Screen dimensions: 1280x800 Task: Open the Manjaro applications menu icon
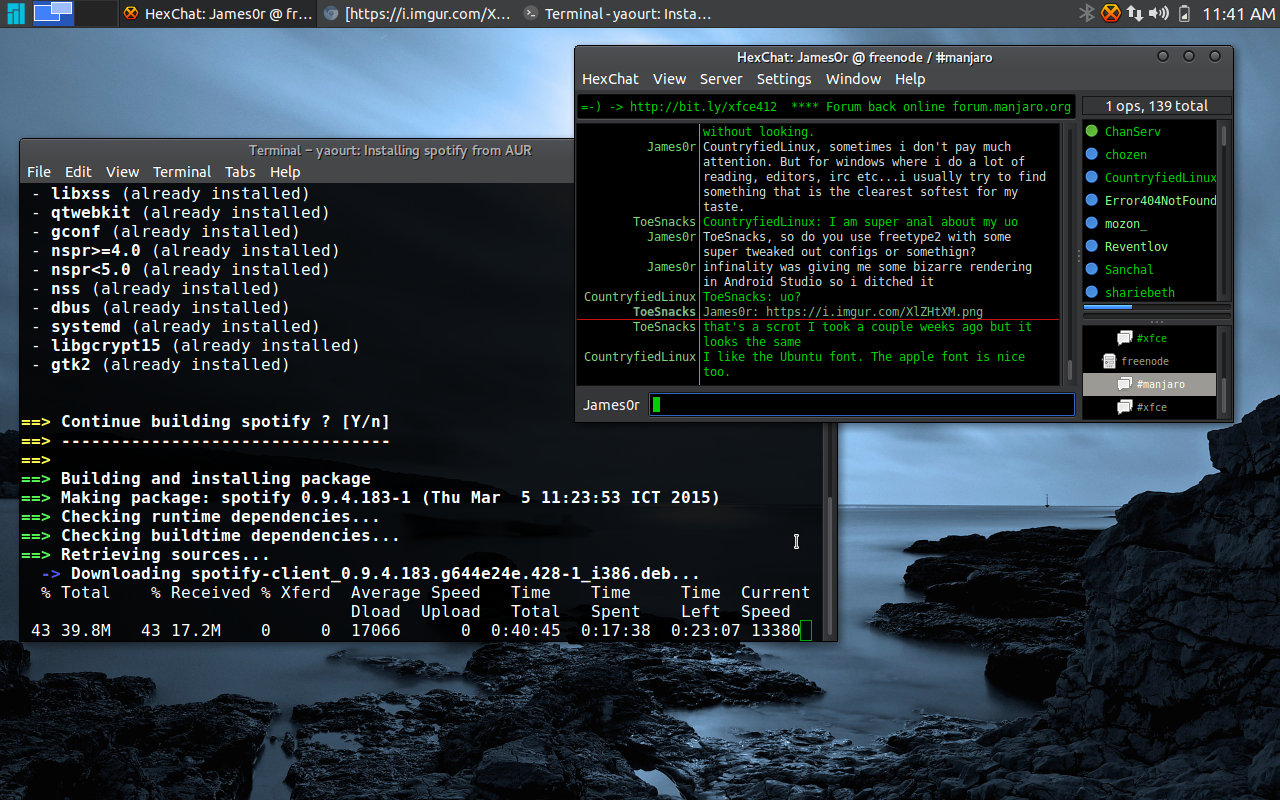pyautogui.click(x=15, y=13)
